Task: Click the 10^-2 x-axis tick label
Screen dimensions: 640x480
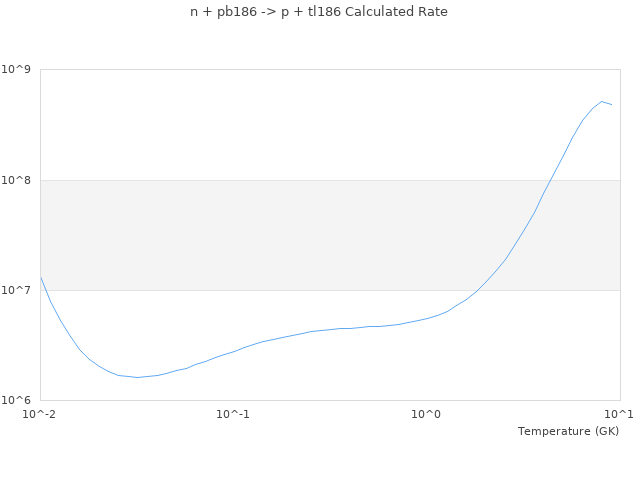Action: click(40, 414)
